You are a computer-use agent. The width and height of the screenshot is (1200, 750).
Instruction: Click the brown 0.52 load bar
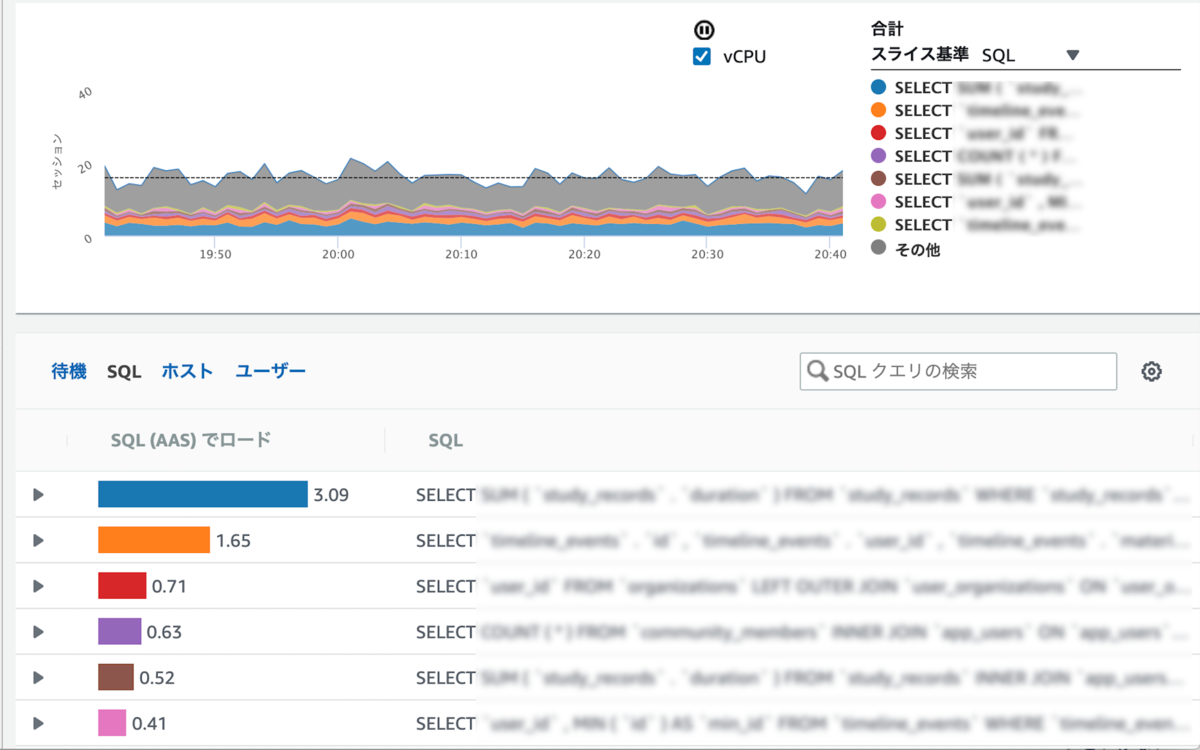click(116, 677)
